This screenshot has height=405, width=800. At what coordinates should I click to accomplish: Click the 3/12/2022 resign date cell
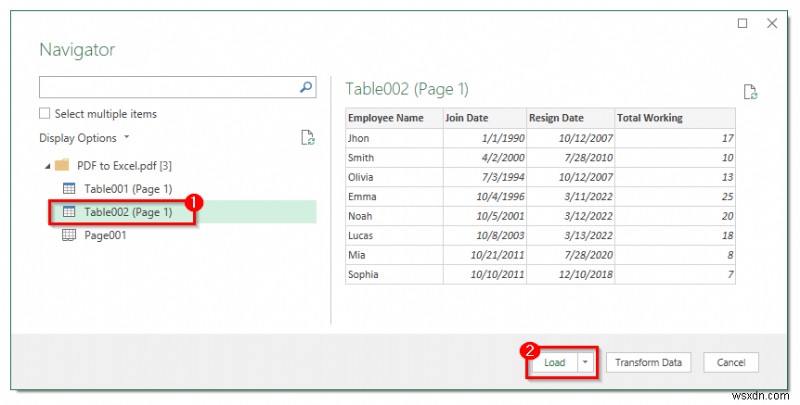(570, 216)
